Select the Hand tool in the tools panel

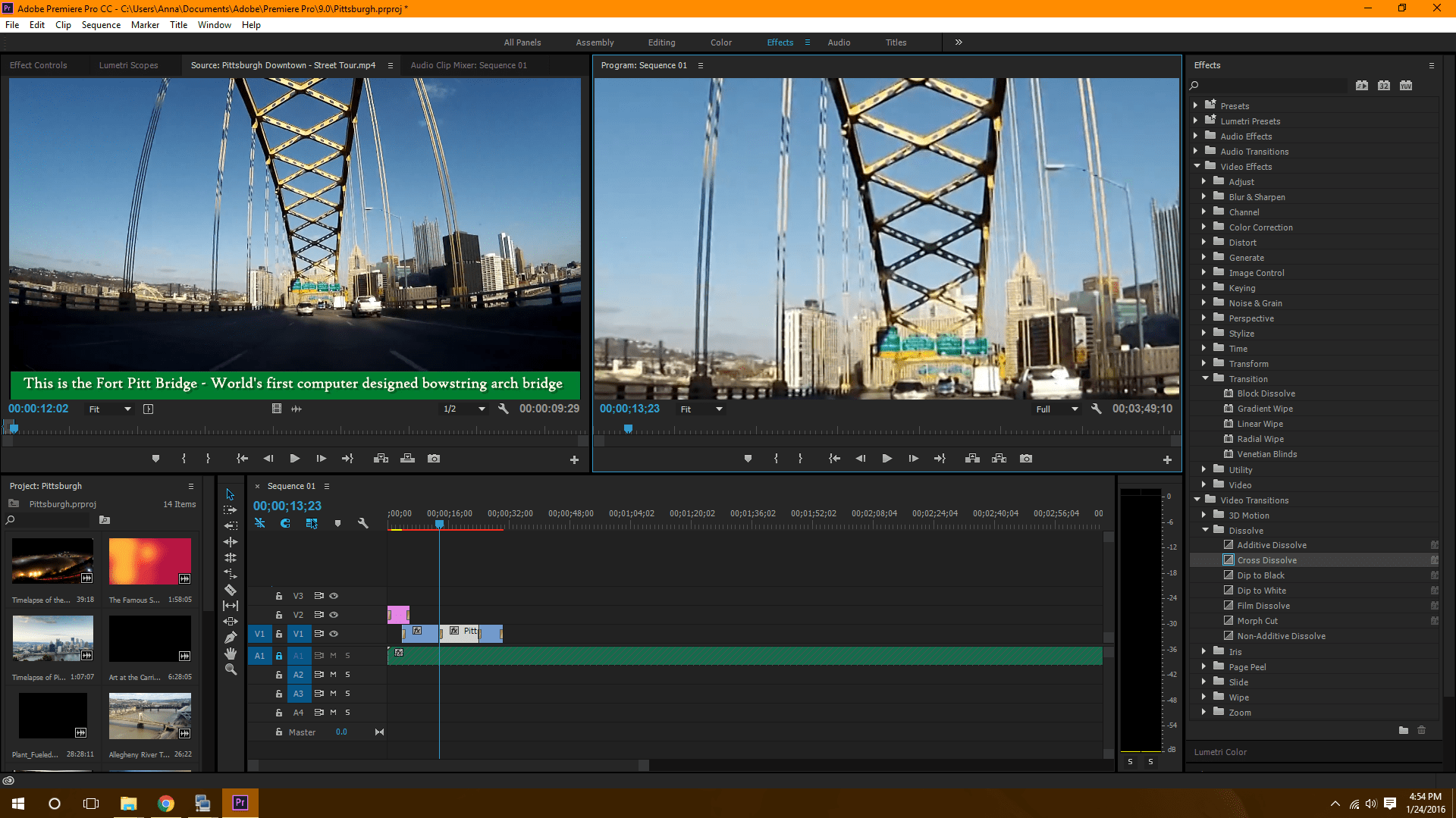click(x=231, y=653)
